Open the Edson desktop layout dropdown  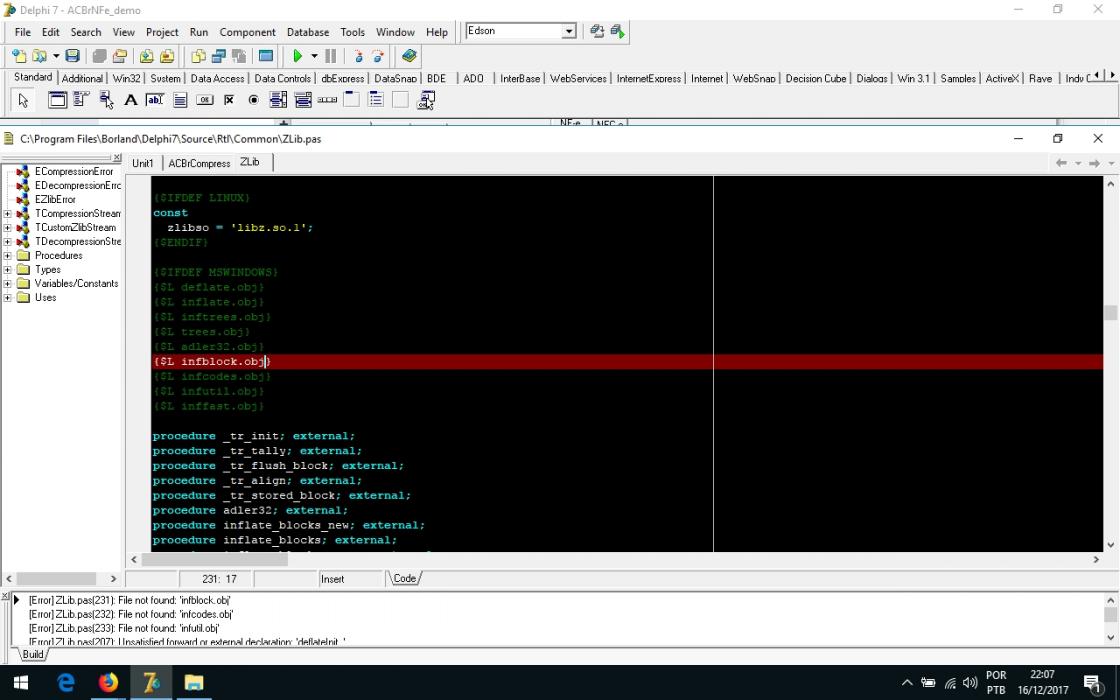(x=569, y=31)
